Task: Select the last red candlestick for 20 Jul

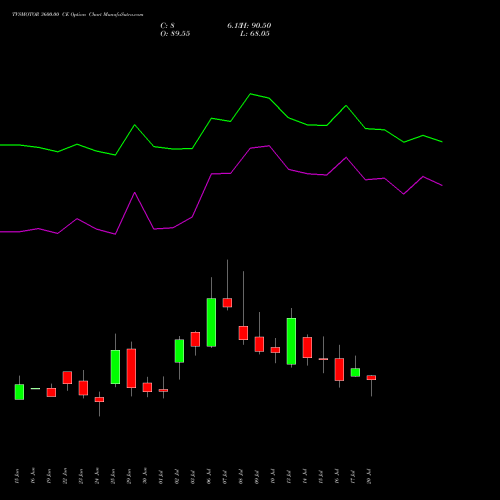Action: pyautogui.click(x=371, y=378)
